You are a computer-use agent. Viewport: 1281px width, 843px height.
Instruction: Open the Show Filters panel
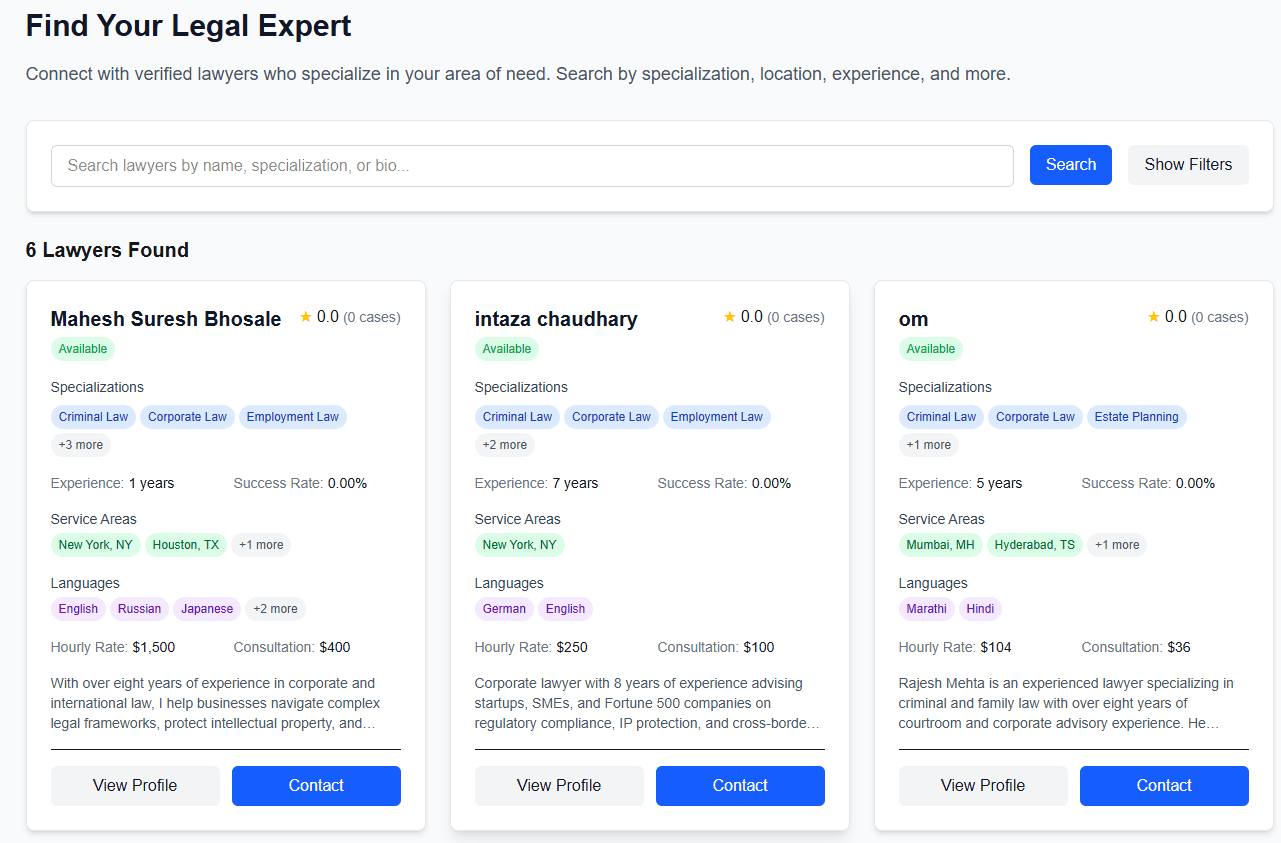(1188, 165)
